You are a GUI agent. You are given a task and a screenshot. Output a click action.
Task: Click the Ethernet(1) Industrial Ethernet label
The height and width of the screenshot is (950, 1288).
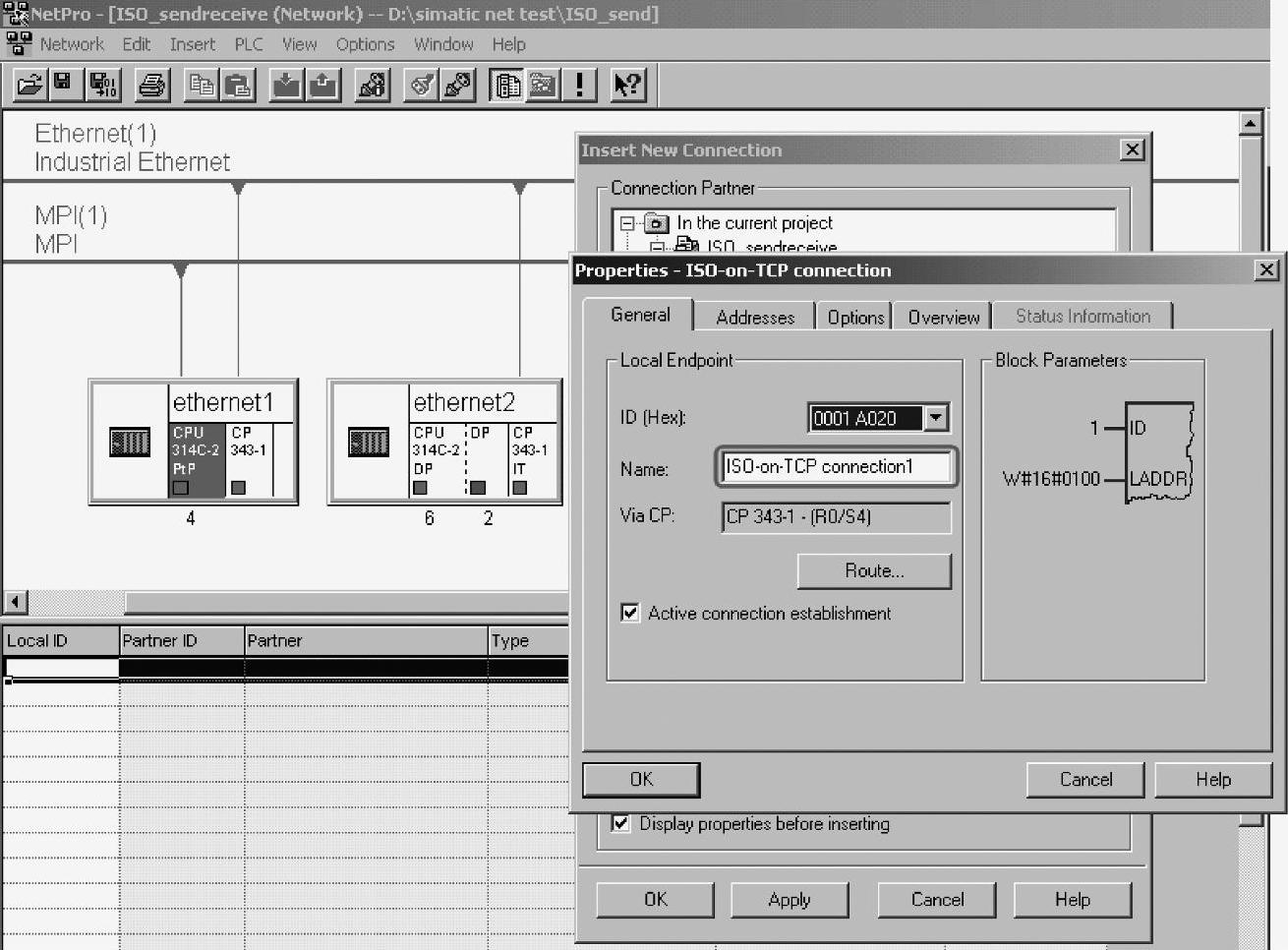coord(132,148)
